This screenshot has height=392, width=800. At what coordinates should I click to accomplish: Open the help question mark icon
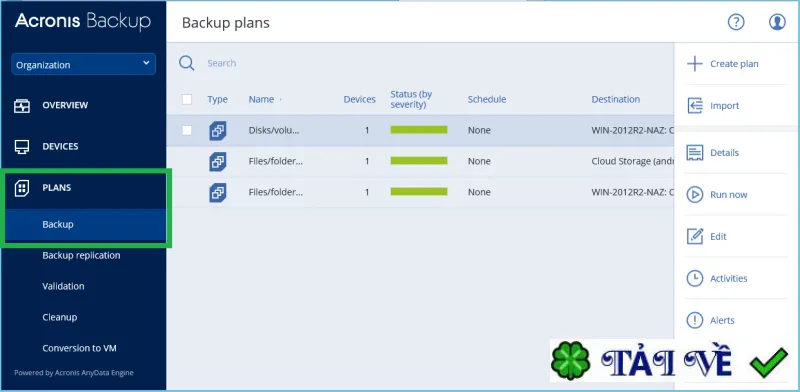coord(736,22)
